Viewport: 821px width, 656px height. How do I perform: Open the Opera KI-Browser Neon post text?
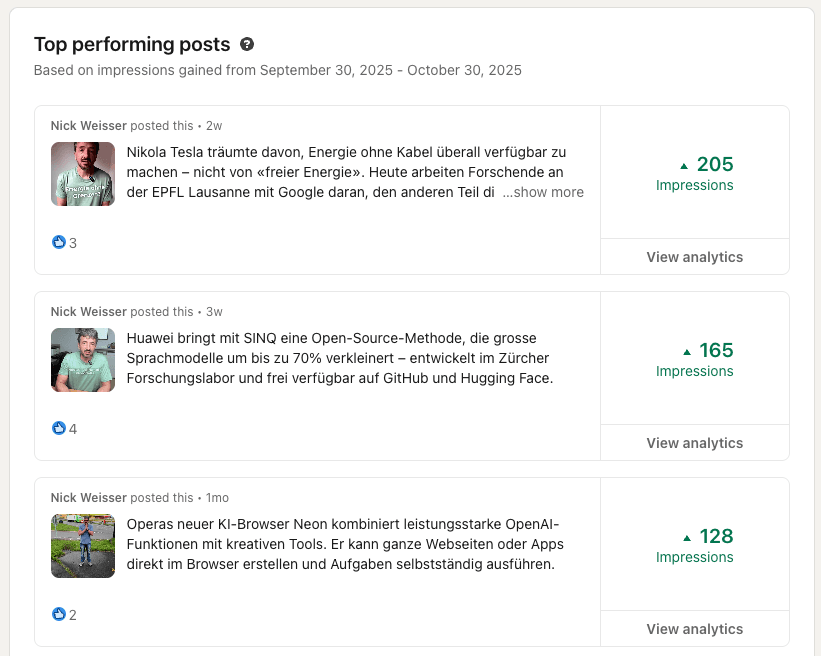pos(345,544)
